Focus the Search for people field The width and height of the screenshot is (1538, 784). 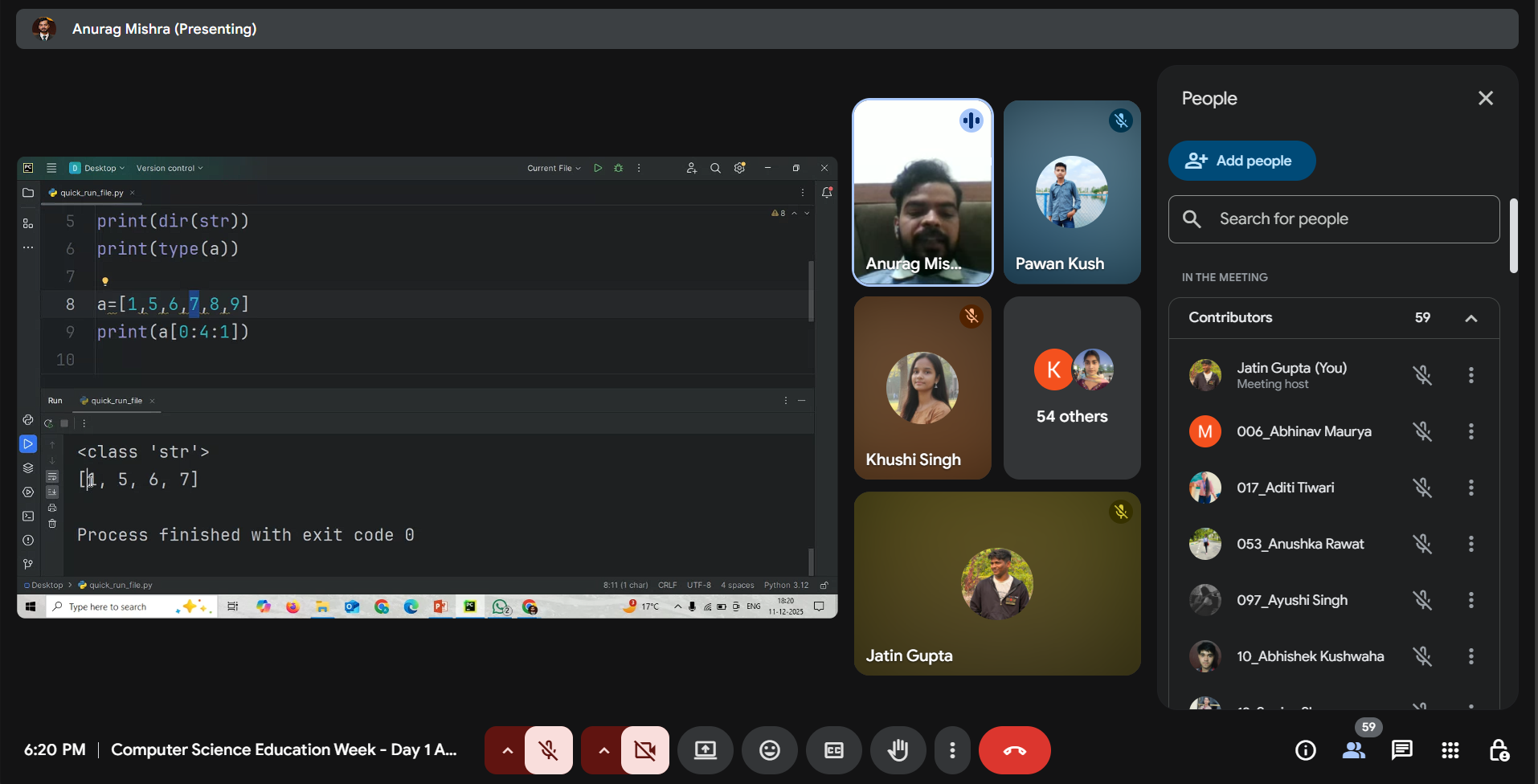pos(1334,219)
